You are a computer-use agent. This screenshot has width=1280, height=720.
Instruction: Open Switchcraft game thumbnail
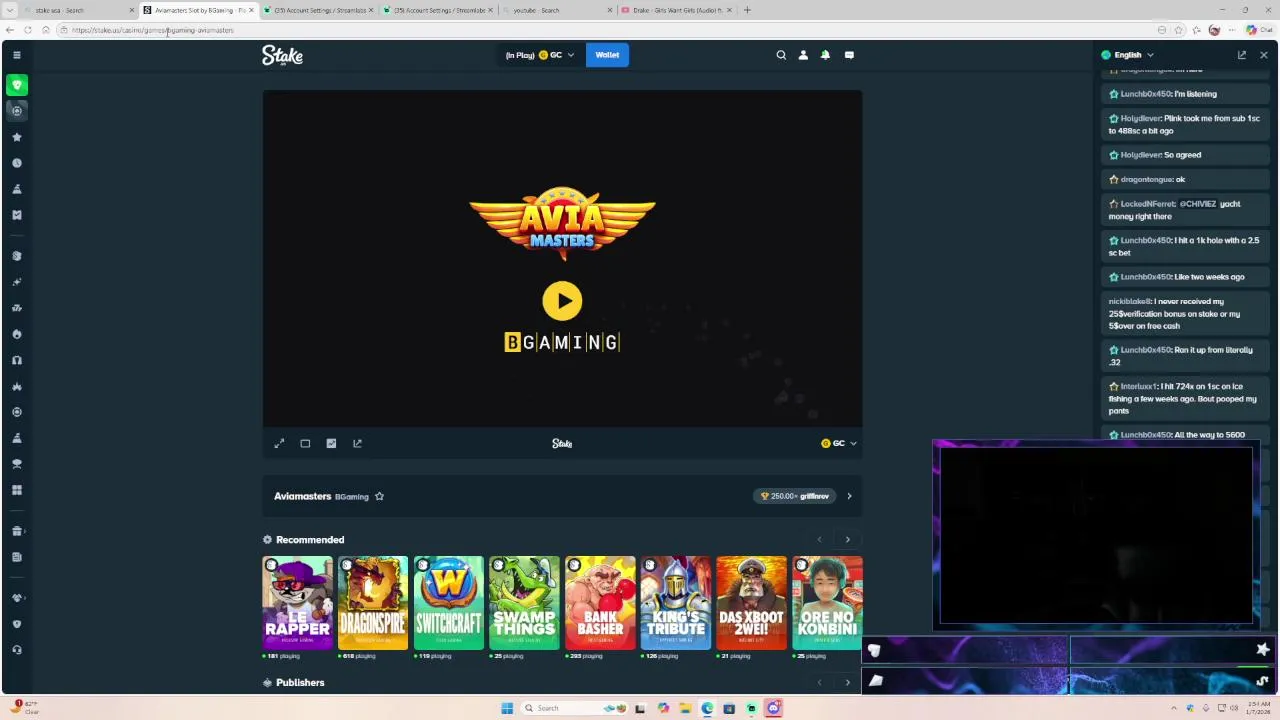coord(448,603)
